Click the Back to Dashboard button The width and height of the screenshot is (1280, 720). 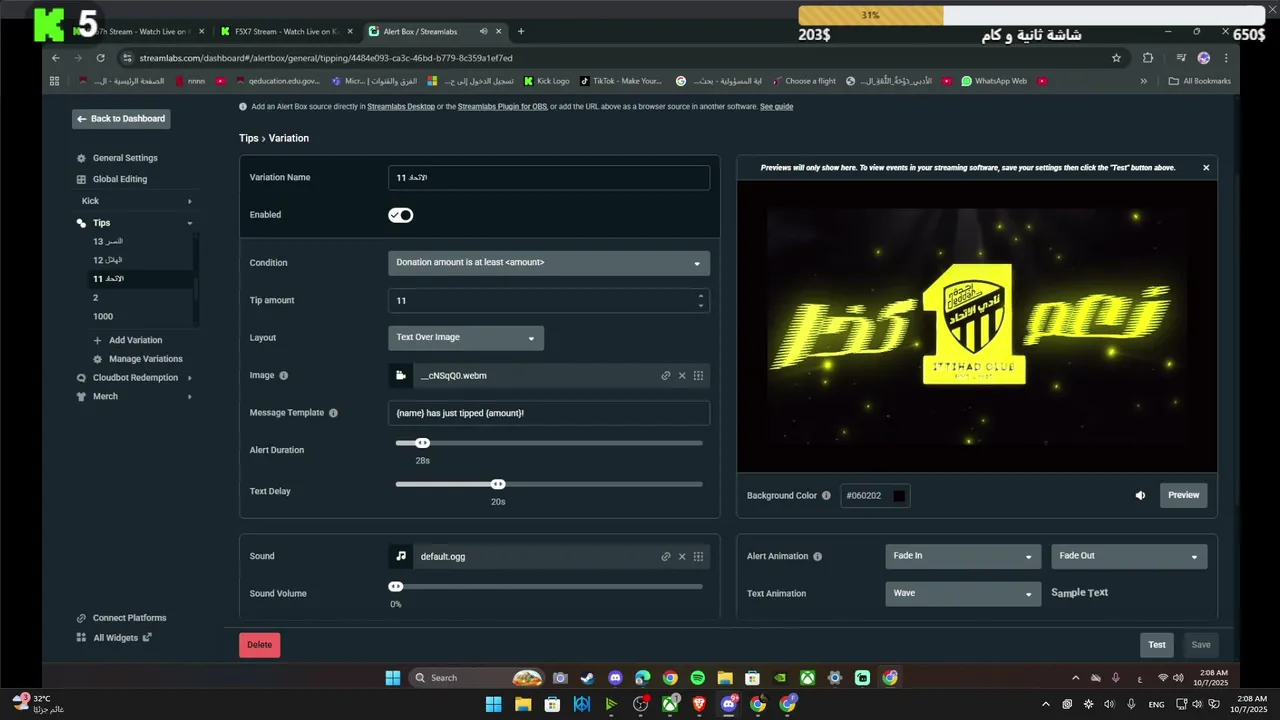click(x=121, y=119)
